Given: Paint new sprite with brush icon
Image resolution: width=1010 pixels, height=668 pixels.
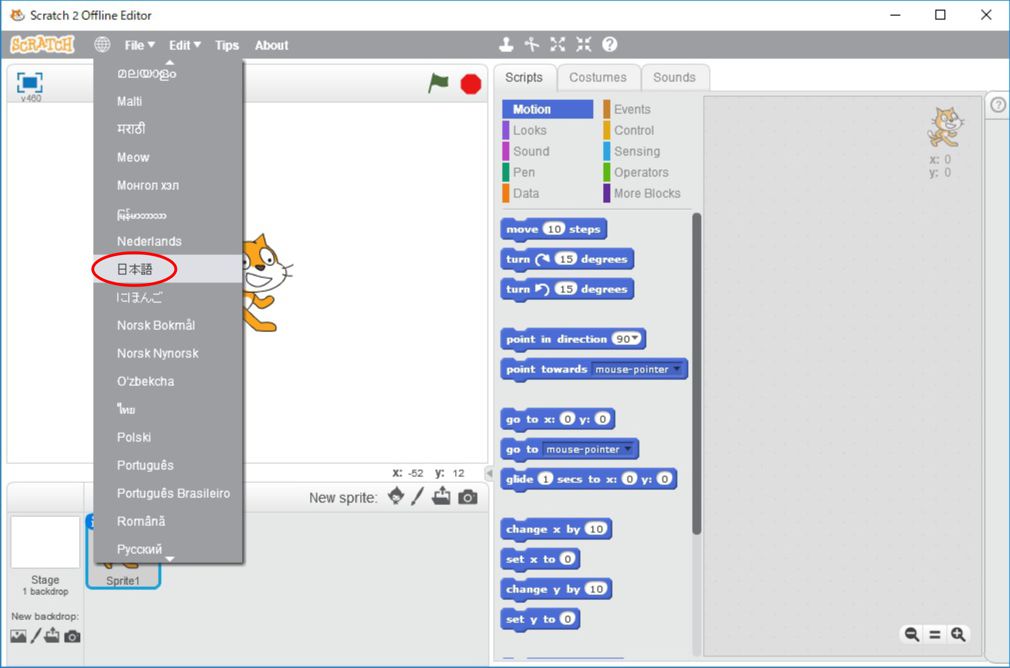Looking at the screenshot, I should [418, 496].
